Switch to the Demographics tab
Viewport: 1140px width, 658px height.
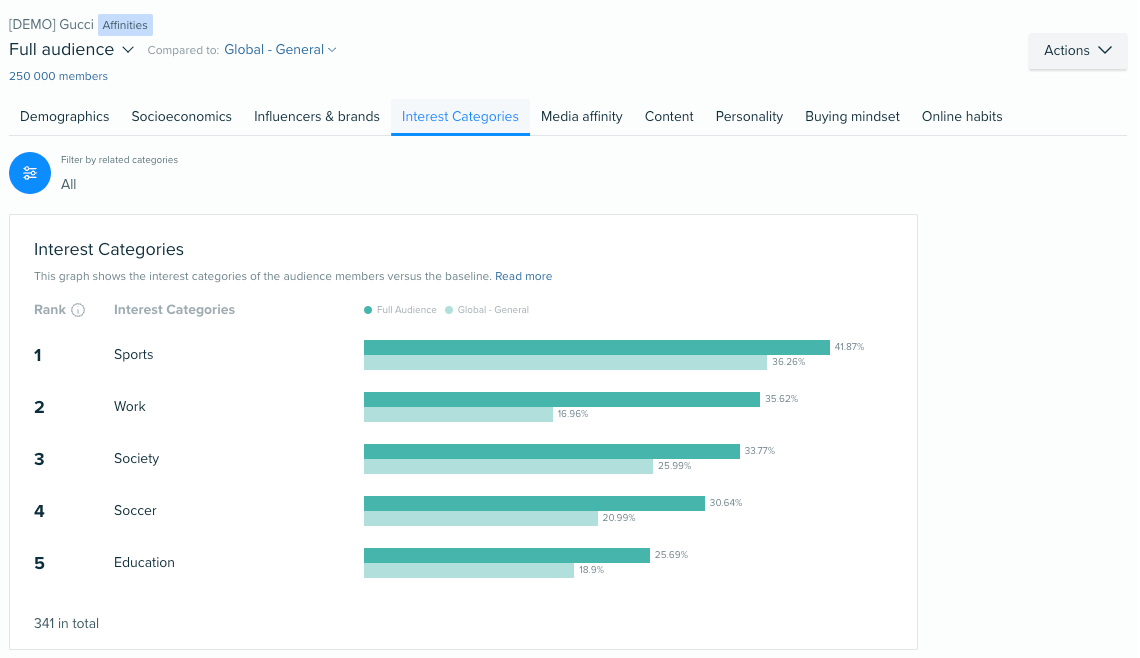64,116
